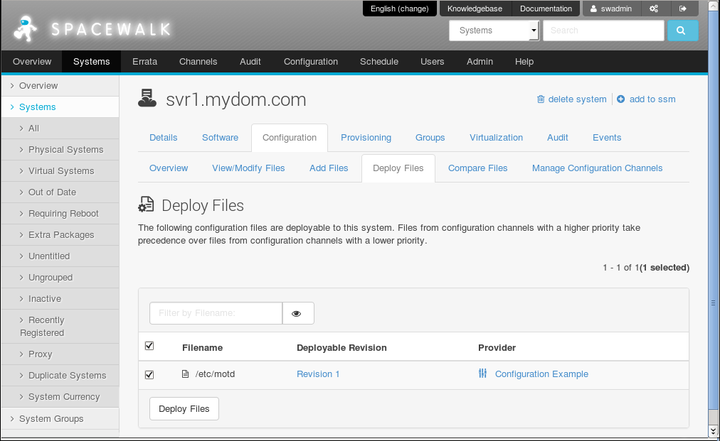This screenshot has width=720, height=441.
Task: Switch to the Compare Files subtab
Action: click(x=478, y=168)
